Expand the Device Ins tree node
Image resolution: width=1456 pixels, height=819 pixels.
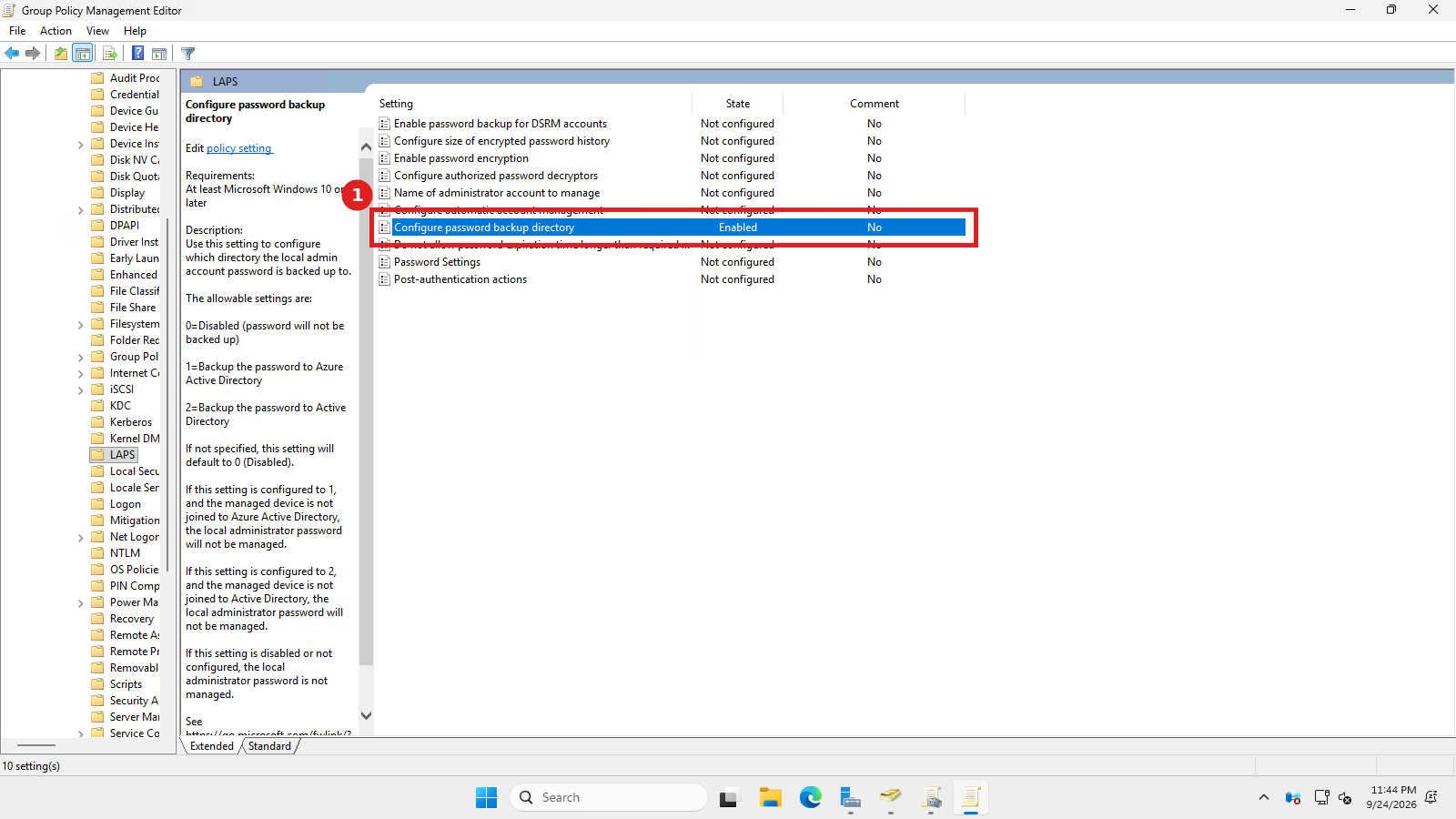coord(81,145)
